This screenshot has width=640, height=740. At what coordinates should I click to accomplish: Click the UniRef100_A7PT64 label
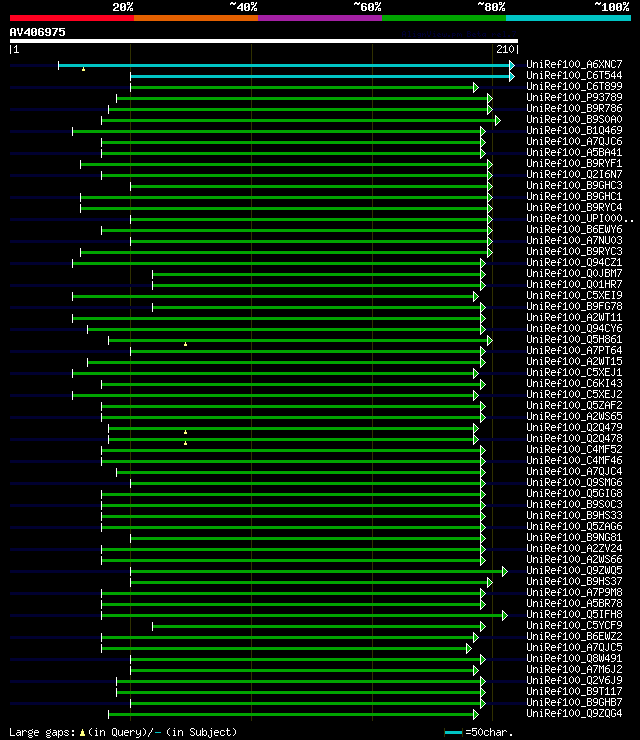point(574,350)
